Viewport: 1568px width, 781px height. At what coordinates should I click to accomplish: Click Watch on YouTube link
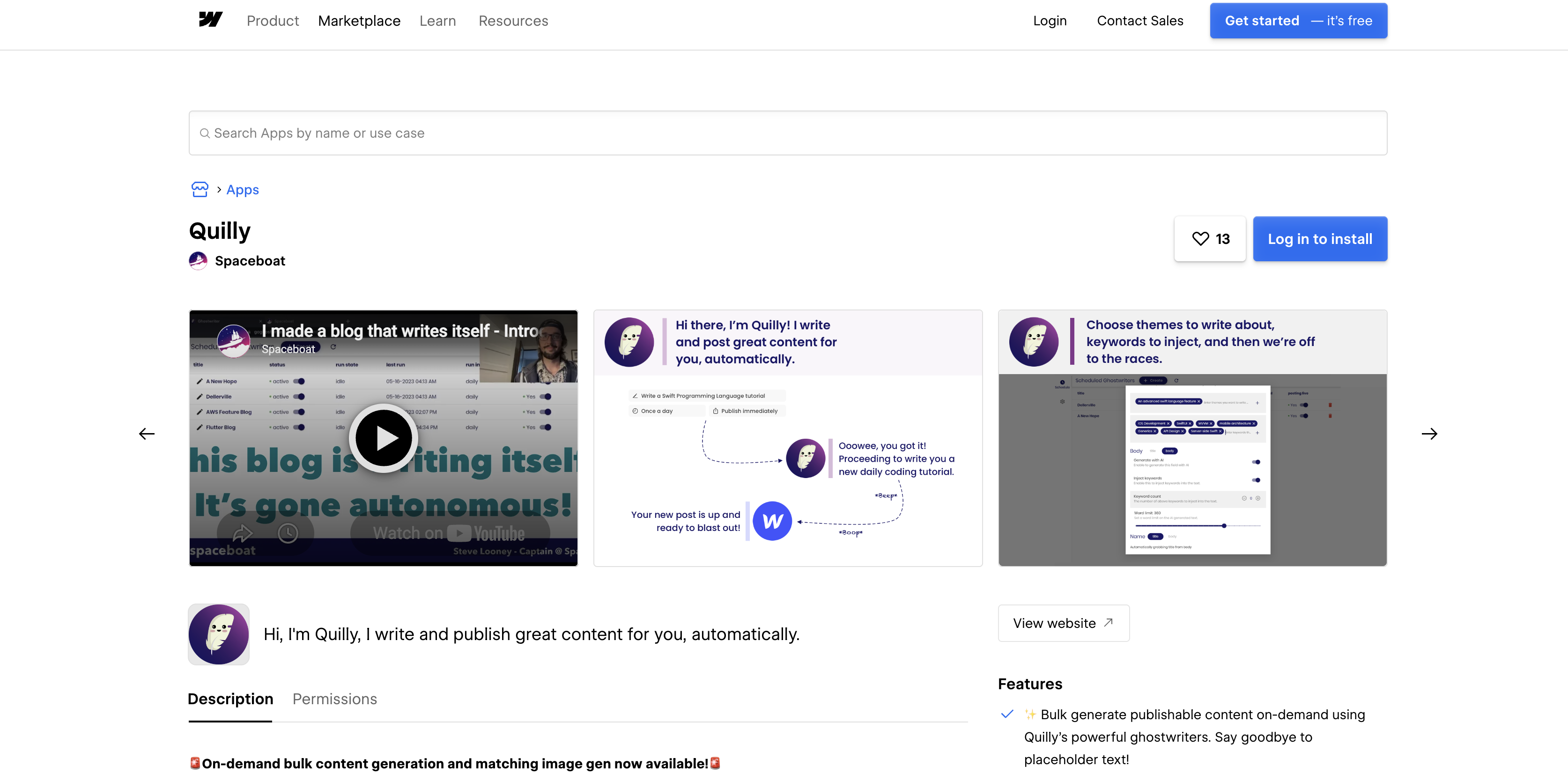pyautogui.click(x=450, y=533)
